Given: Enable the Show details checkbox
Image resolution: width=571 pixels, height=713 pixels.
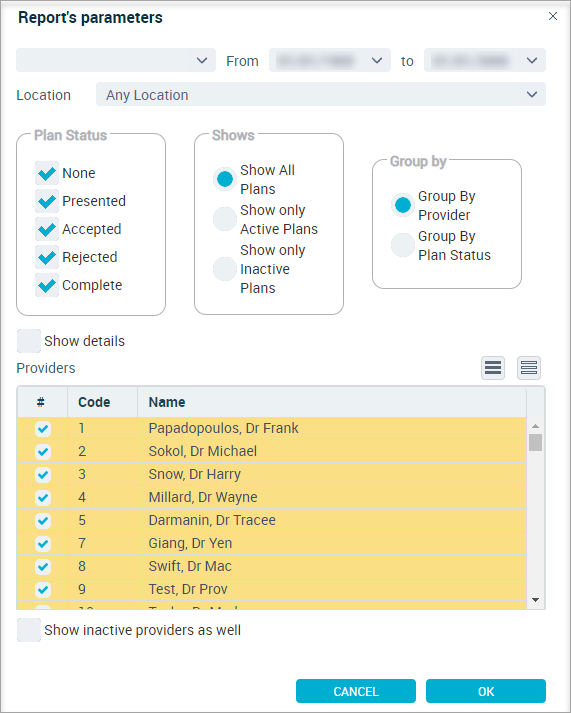Looking at the screenshot, I should click(29, 341).
